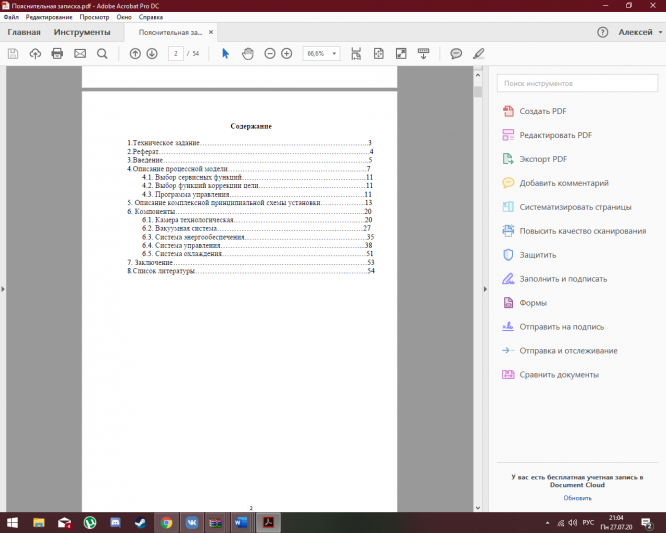
Task: Zoom out with minus button
Action: tap(270, 54)
